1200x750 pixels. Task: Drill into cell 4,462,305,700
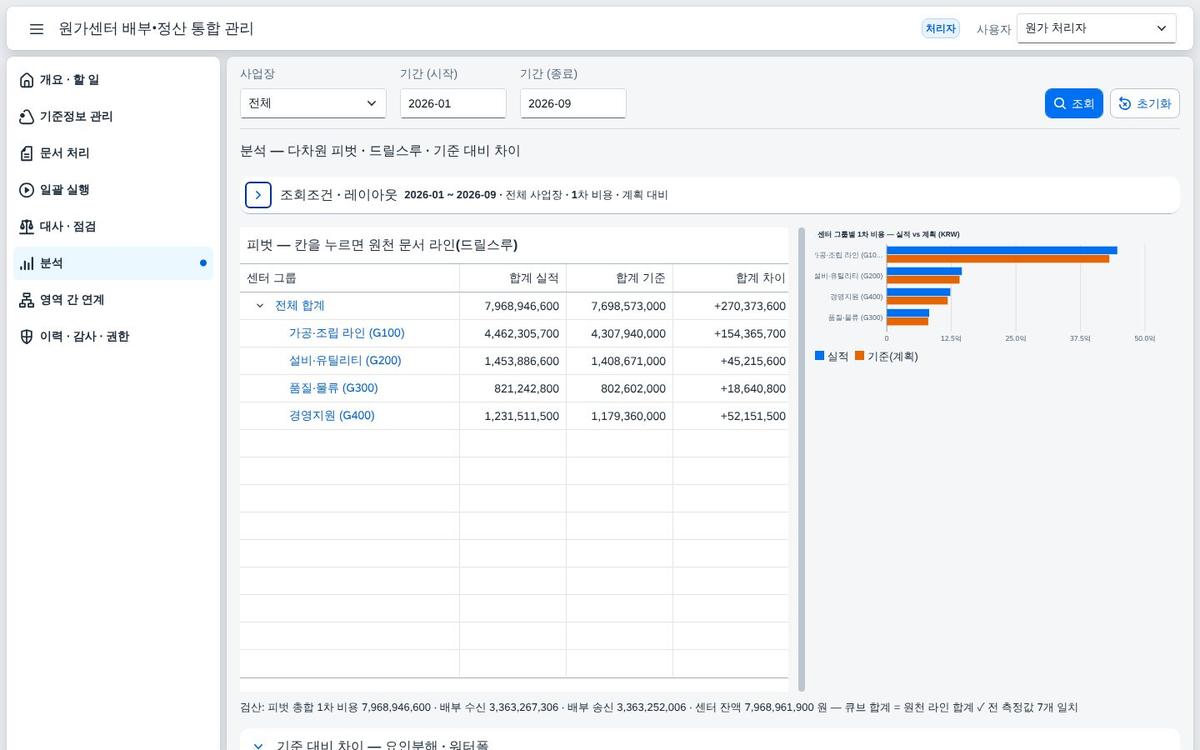coord(513,333)
